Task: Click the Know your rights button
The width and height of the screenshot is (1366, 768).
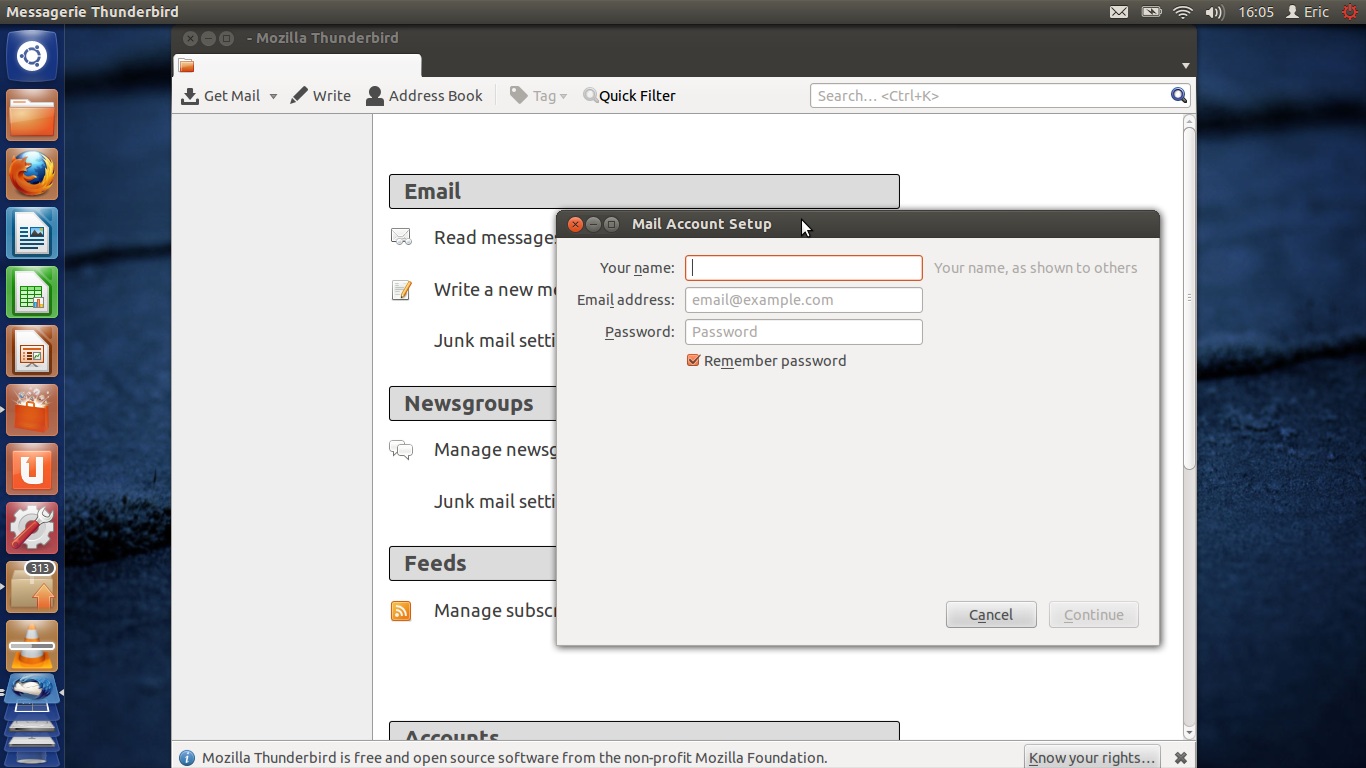Action: click(x=1092, y=757)
